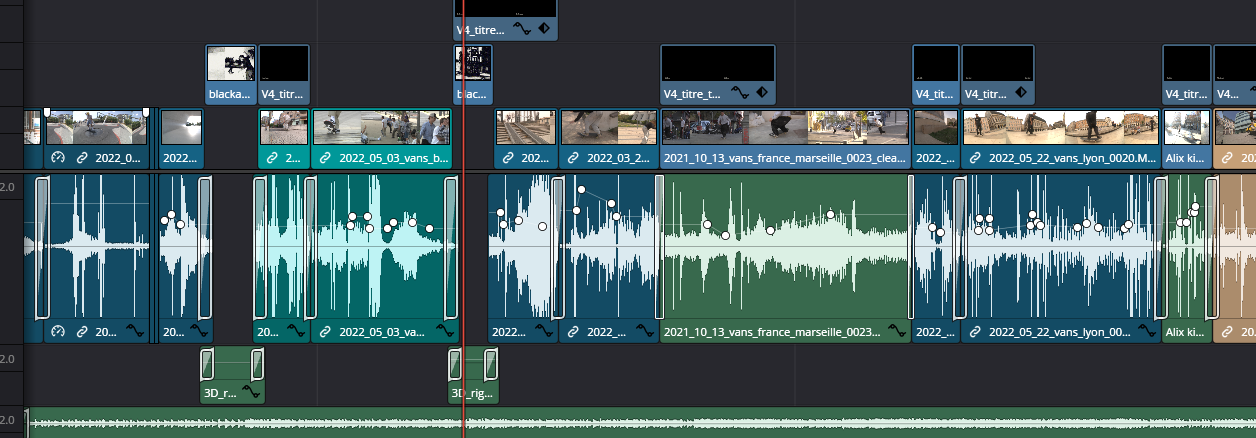The width and height of the screenshot is (1256, 438).
Task: Click the curve icon on the topmost V4_titre clip
Action: [523, 29]
